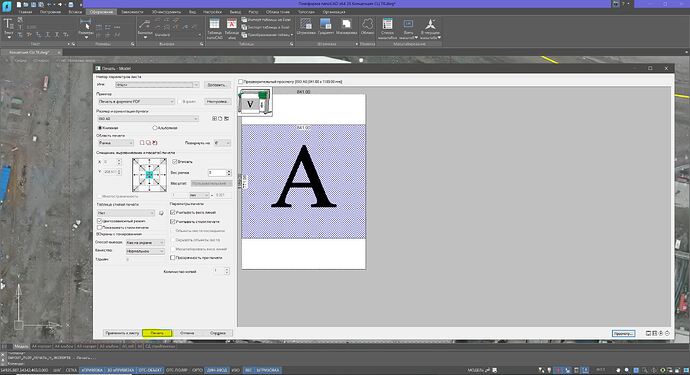Click the Preview (Просмотр) button
The height and width of the screenshot is (375, 690).
pos(623,334)
